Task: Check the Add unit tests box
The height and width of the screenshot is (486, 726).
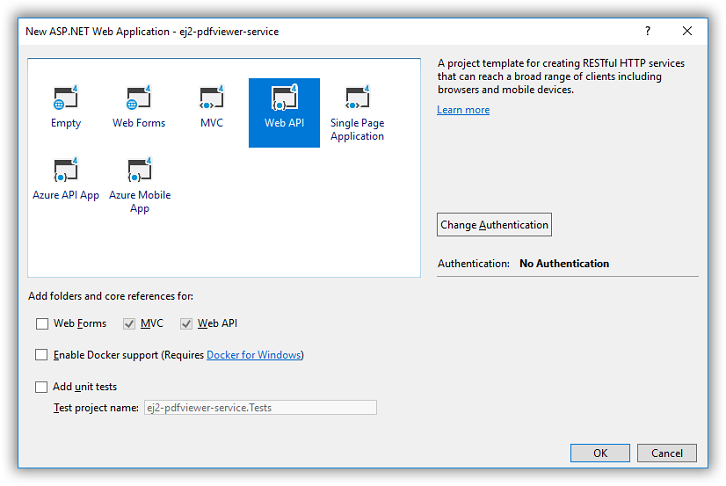Action: pos(41,387)
